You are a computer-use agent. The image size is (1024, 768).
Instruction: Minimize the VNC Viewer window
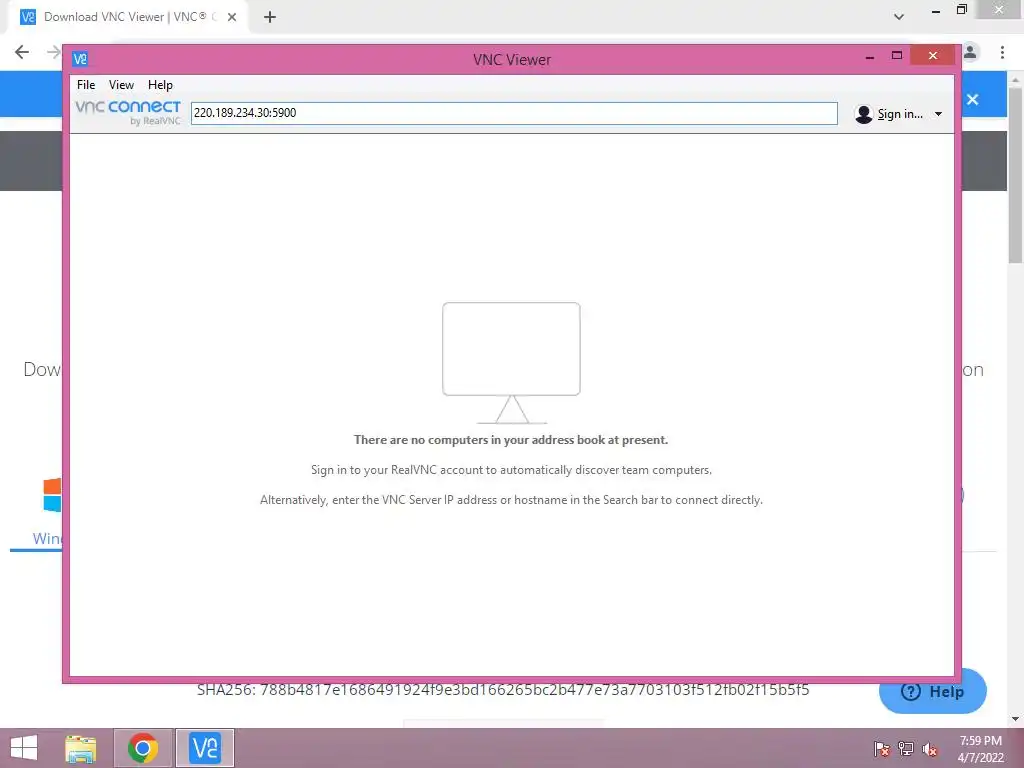tap(869, 57)
